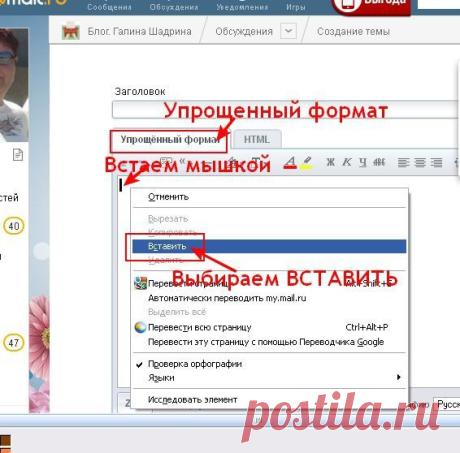Click the blog avatar icon beside Блог Галина Шадрина
This screenshot has height=453, width=460.
pos(70,31)
